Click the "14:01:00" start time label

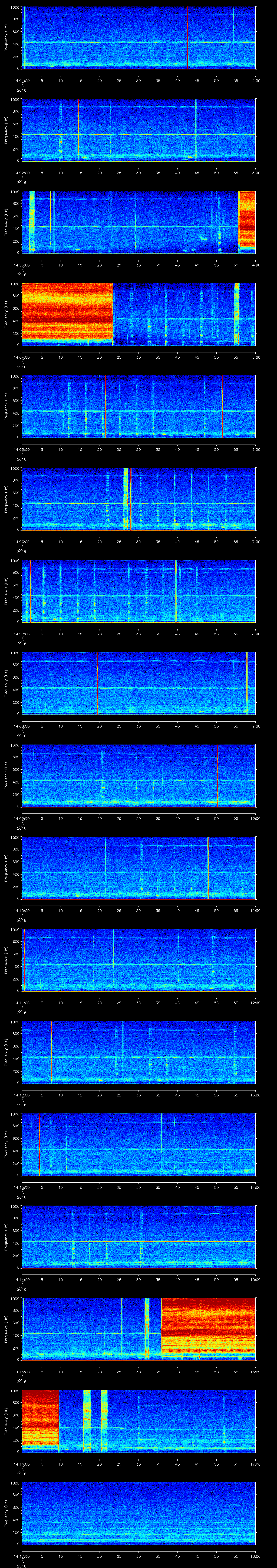(x=22, y=80)
